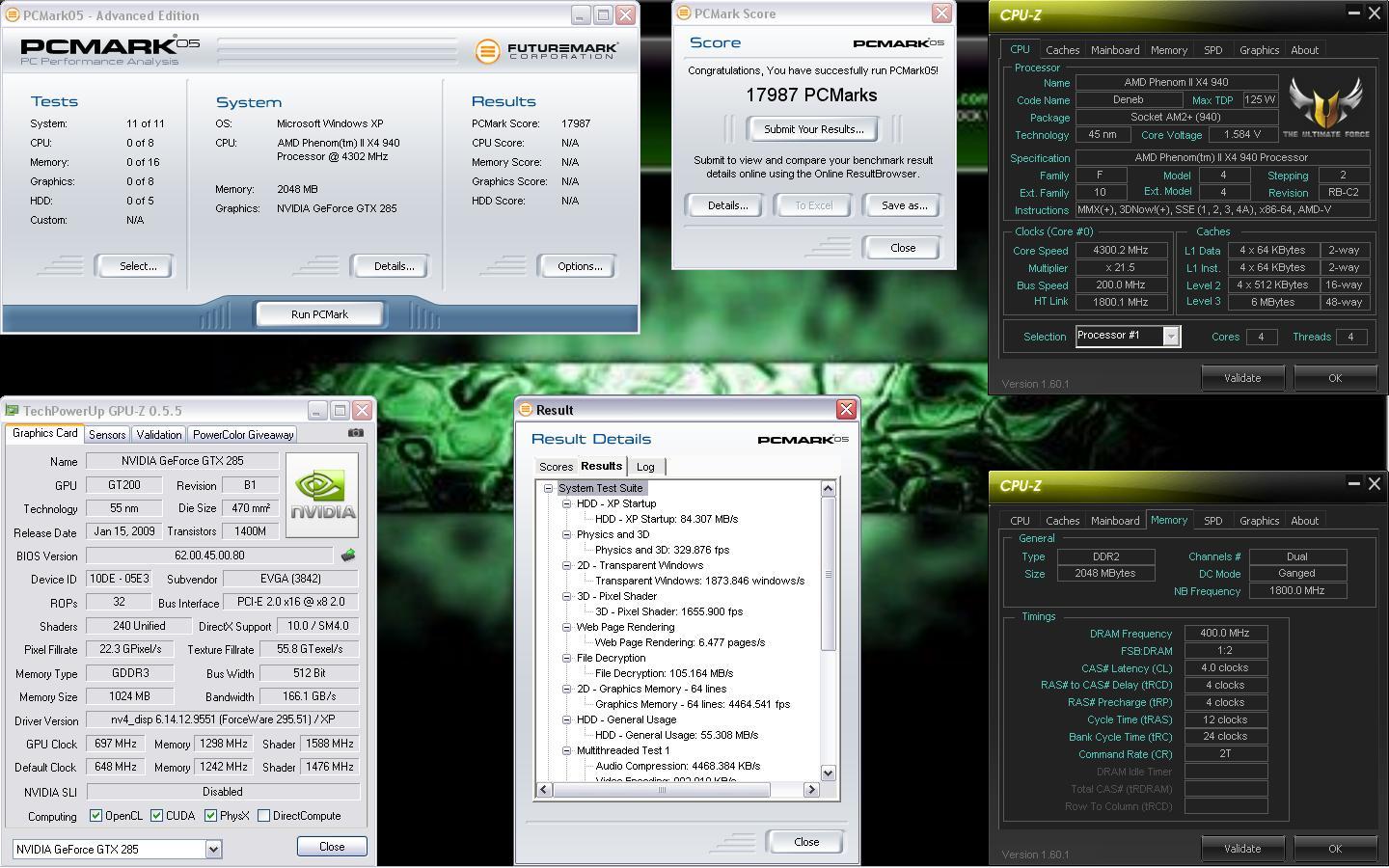The image size is (1389, 868).
Task: Click Submit Your Results button
Action: tap(813, 129)
